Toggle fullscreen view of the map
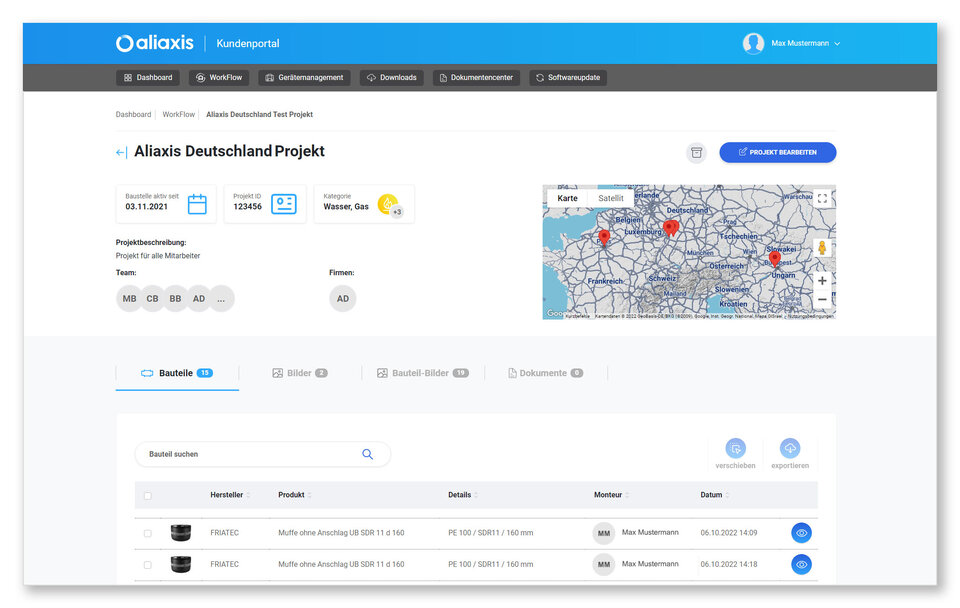Viewport: 960px width, 608px height. 822,198
